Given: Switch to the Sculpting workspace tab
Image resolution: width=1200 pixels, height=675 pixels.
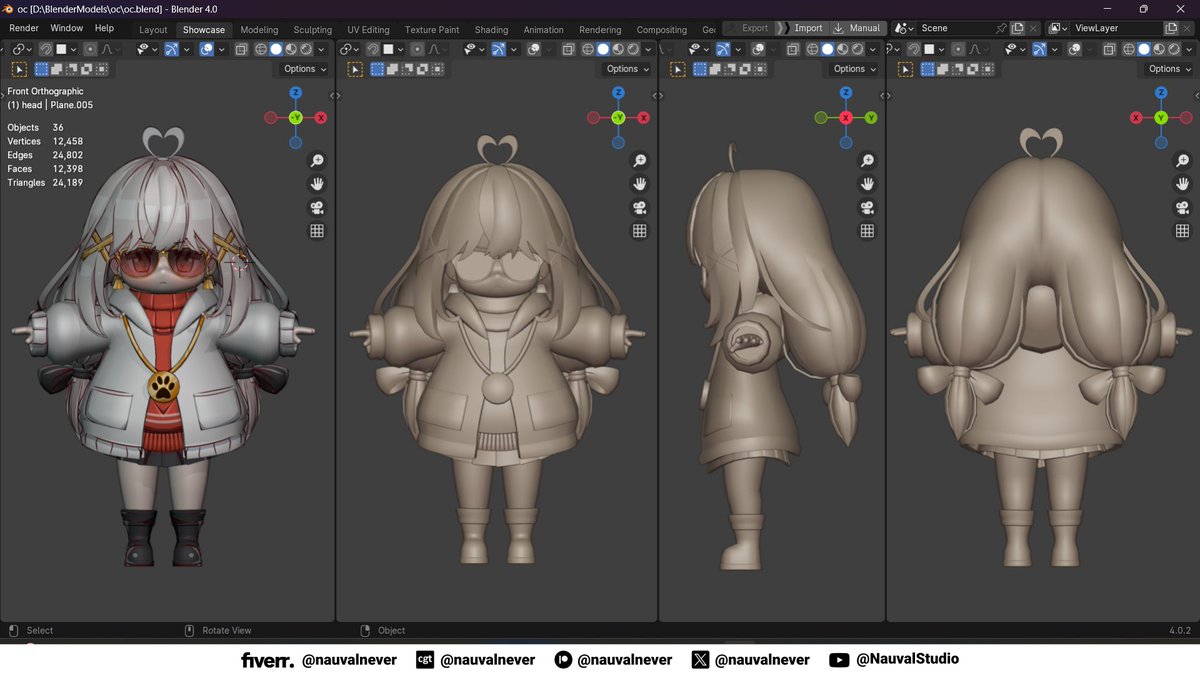Looking at the screenshot, I should 312,30.
